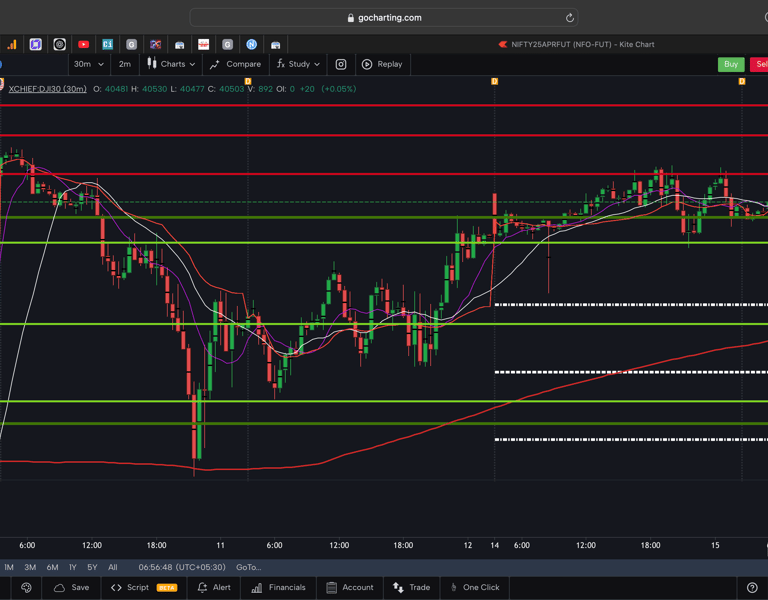Open the black circular target pinned tab
Viewport: 768px width, 600px height.
click(x=59, y=45)
